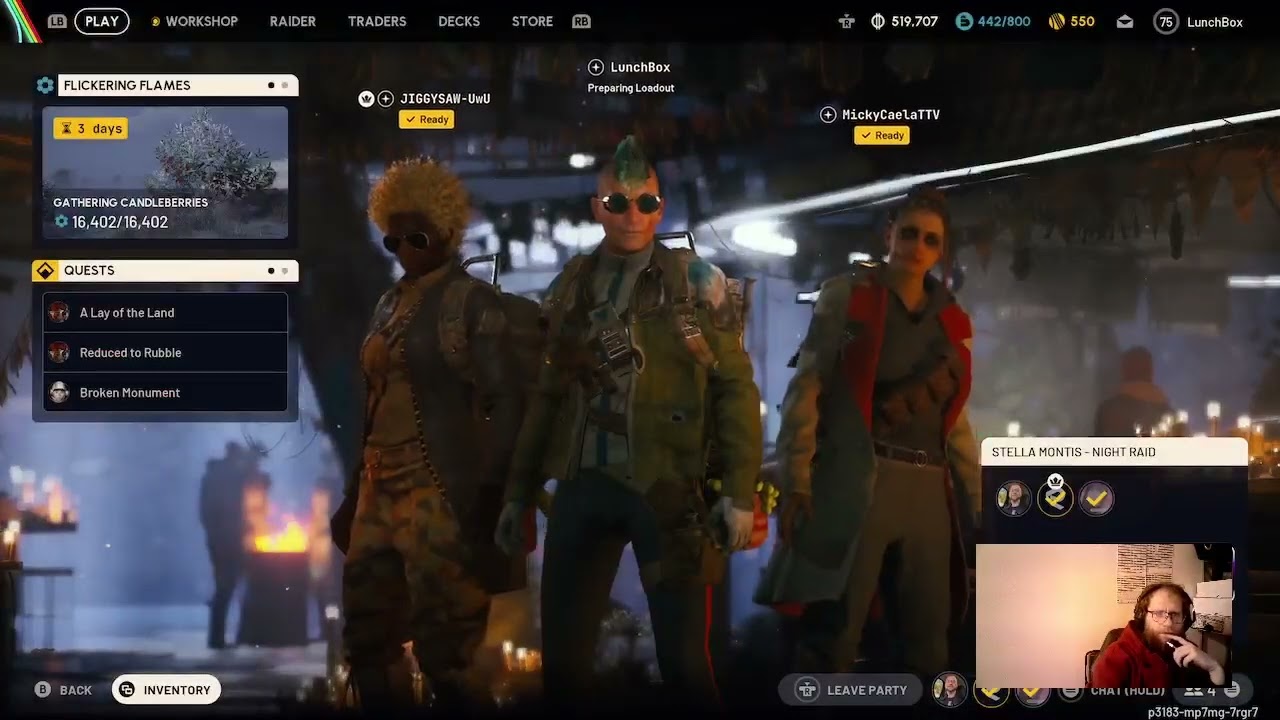Click the Preparing Loadout status text
Image resolution: width=1280 pixels, height=720 pixels.
click(x=631, y=88)
